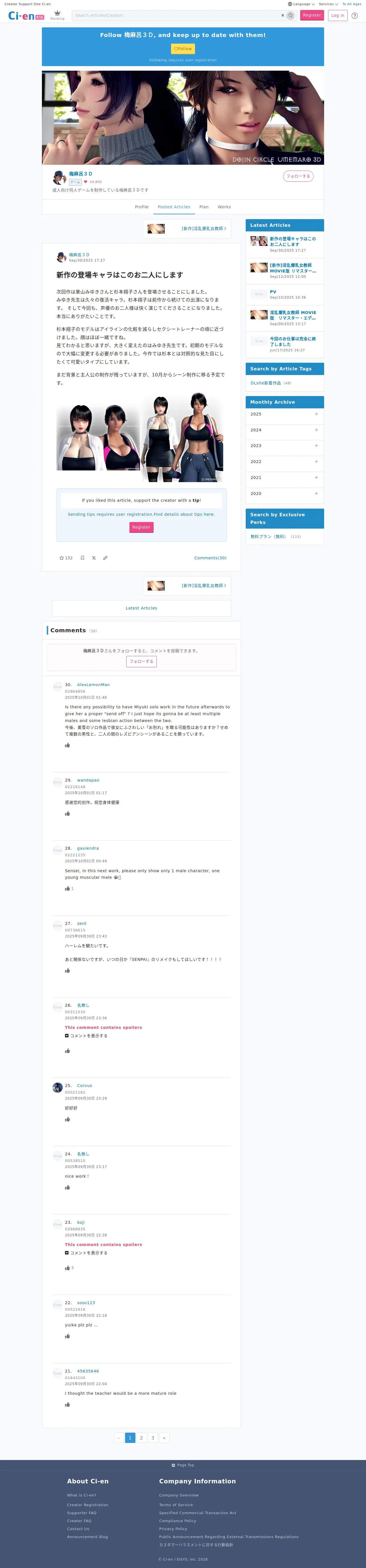
Task: Open the 無料プラン（無料） perk link
Action: click(268, 536)
